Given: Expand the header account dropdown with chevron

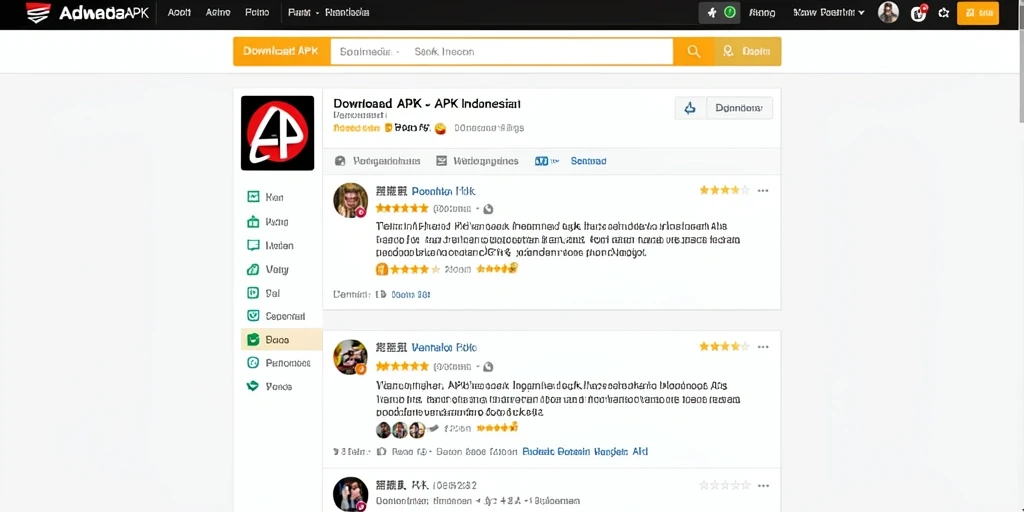Looking at the screenshot, I should pyautogui.click(x=829, y=12).
